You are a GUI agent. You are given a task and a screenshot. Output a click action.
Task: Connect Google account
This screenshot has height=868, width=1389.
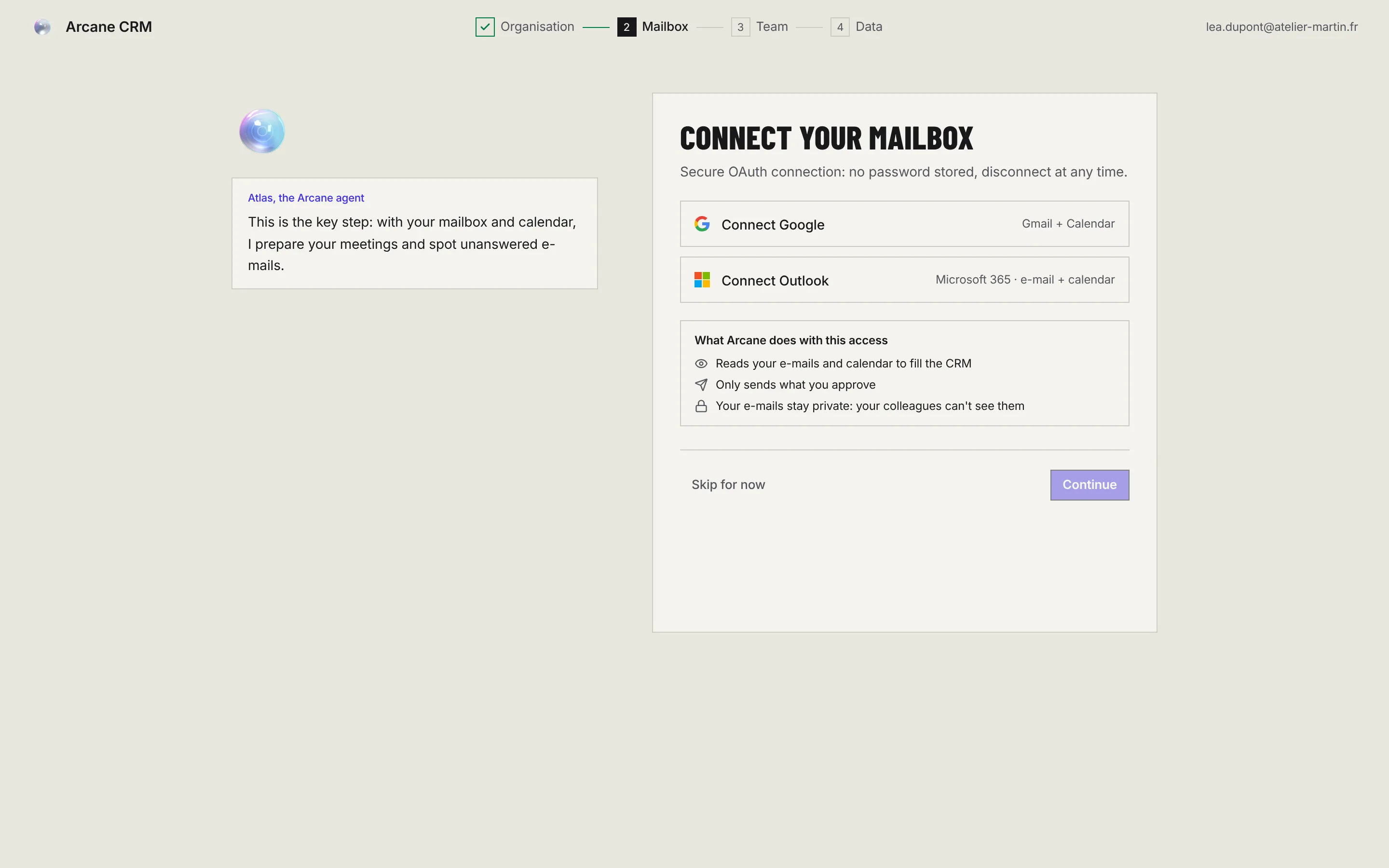[x=904, y=224]
